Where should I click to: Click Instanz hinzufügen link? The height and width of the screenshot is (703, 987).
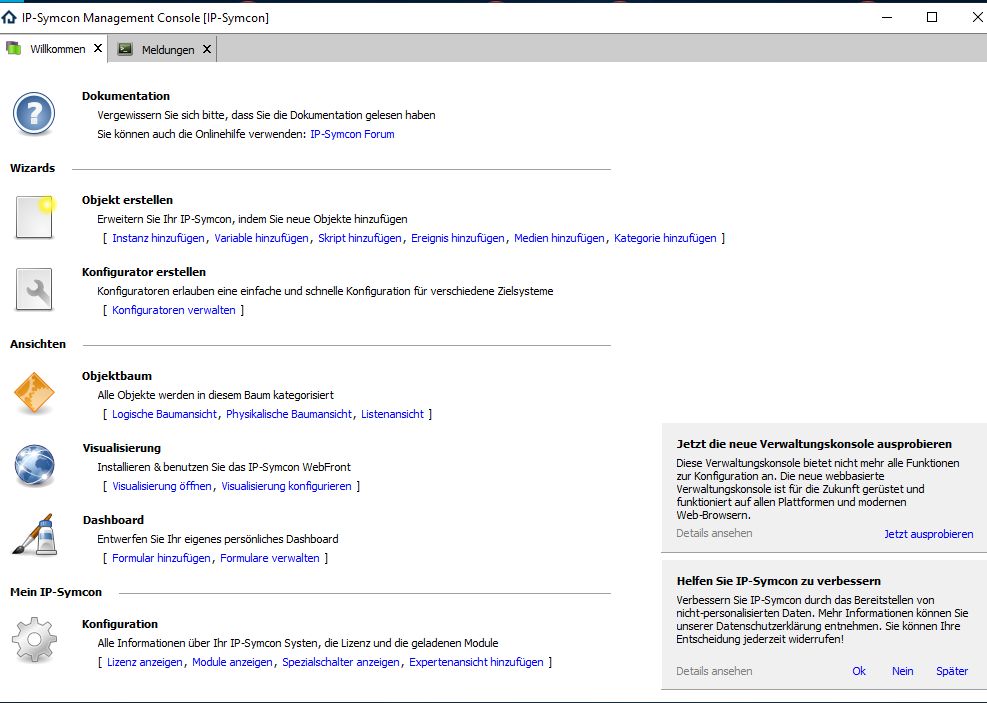(x=158, y=238)
